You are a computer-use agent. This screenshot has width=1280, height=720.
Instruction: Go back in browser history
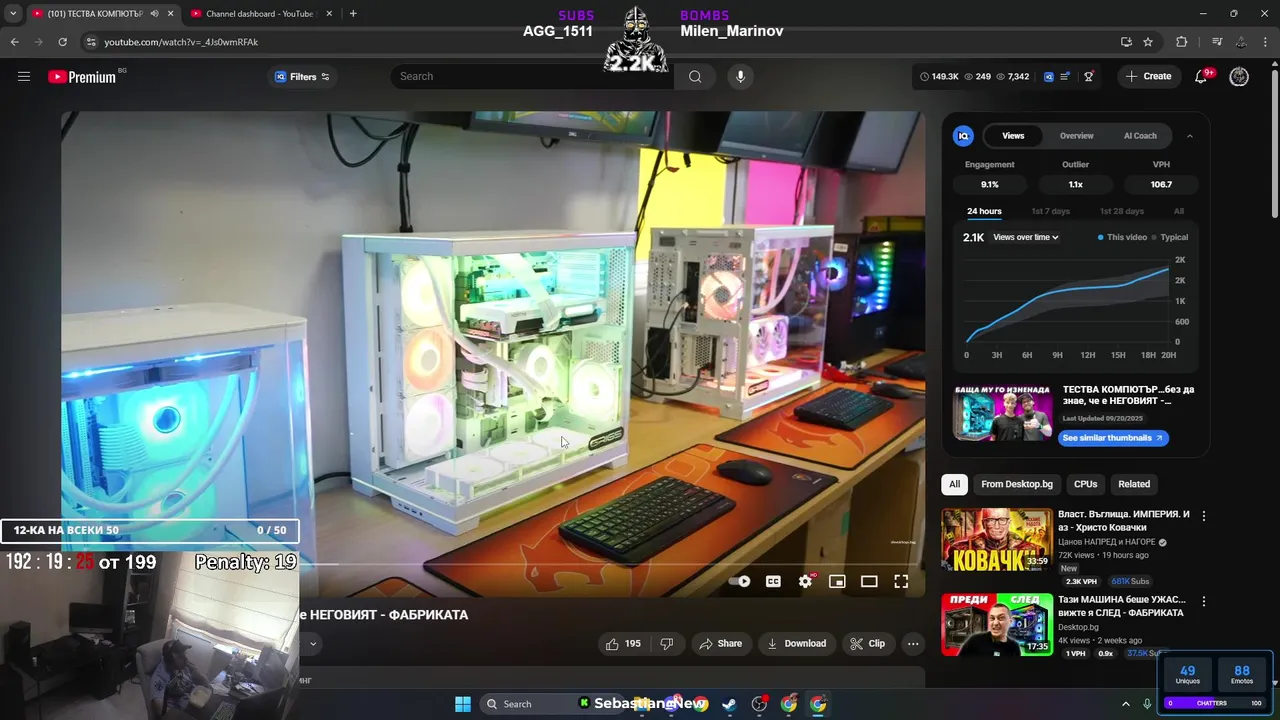[x=14, y=42]
